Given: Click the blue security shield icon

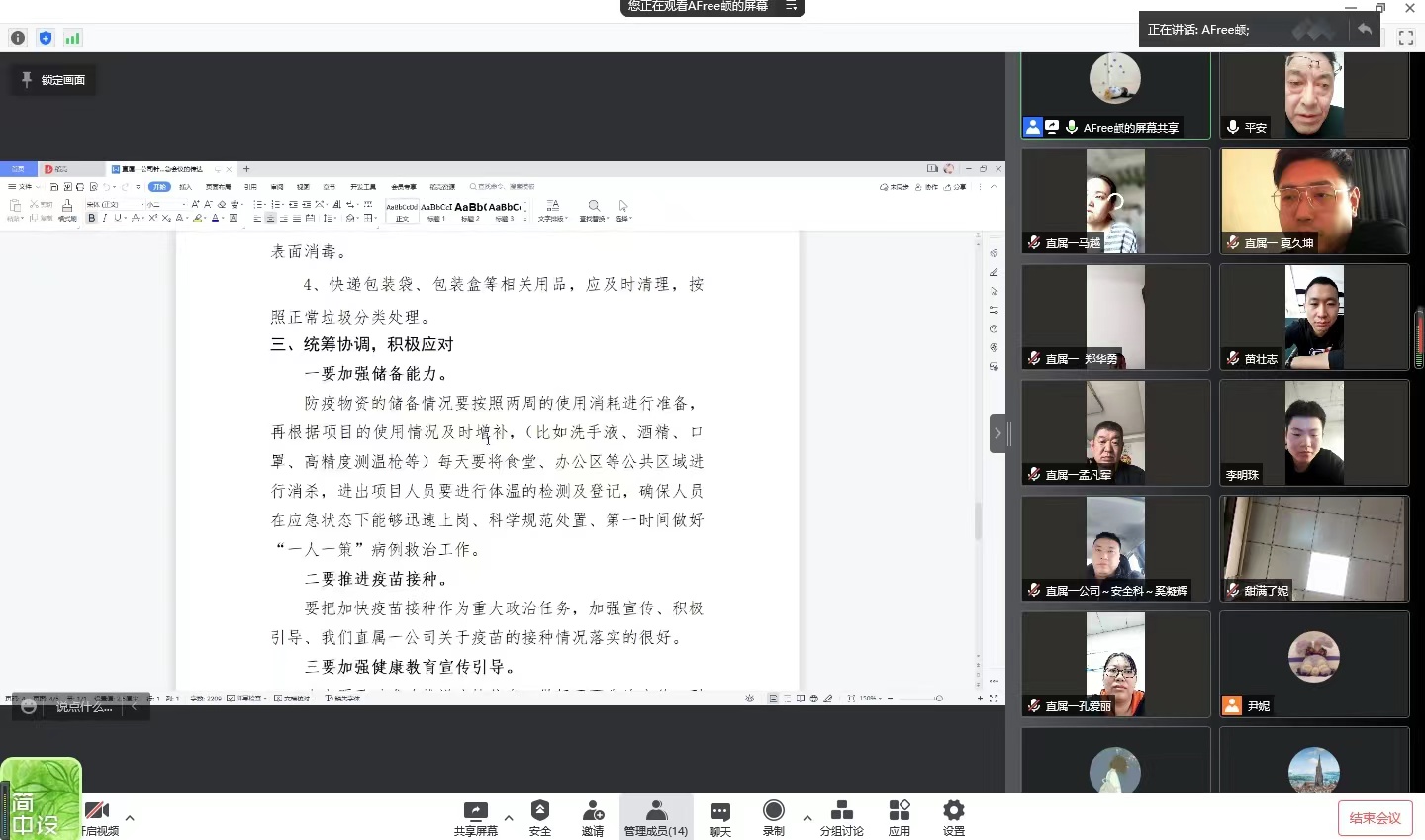Looking at the screenshot, I should tap(46, 38).
